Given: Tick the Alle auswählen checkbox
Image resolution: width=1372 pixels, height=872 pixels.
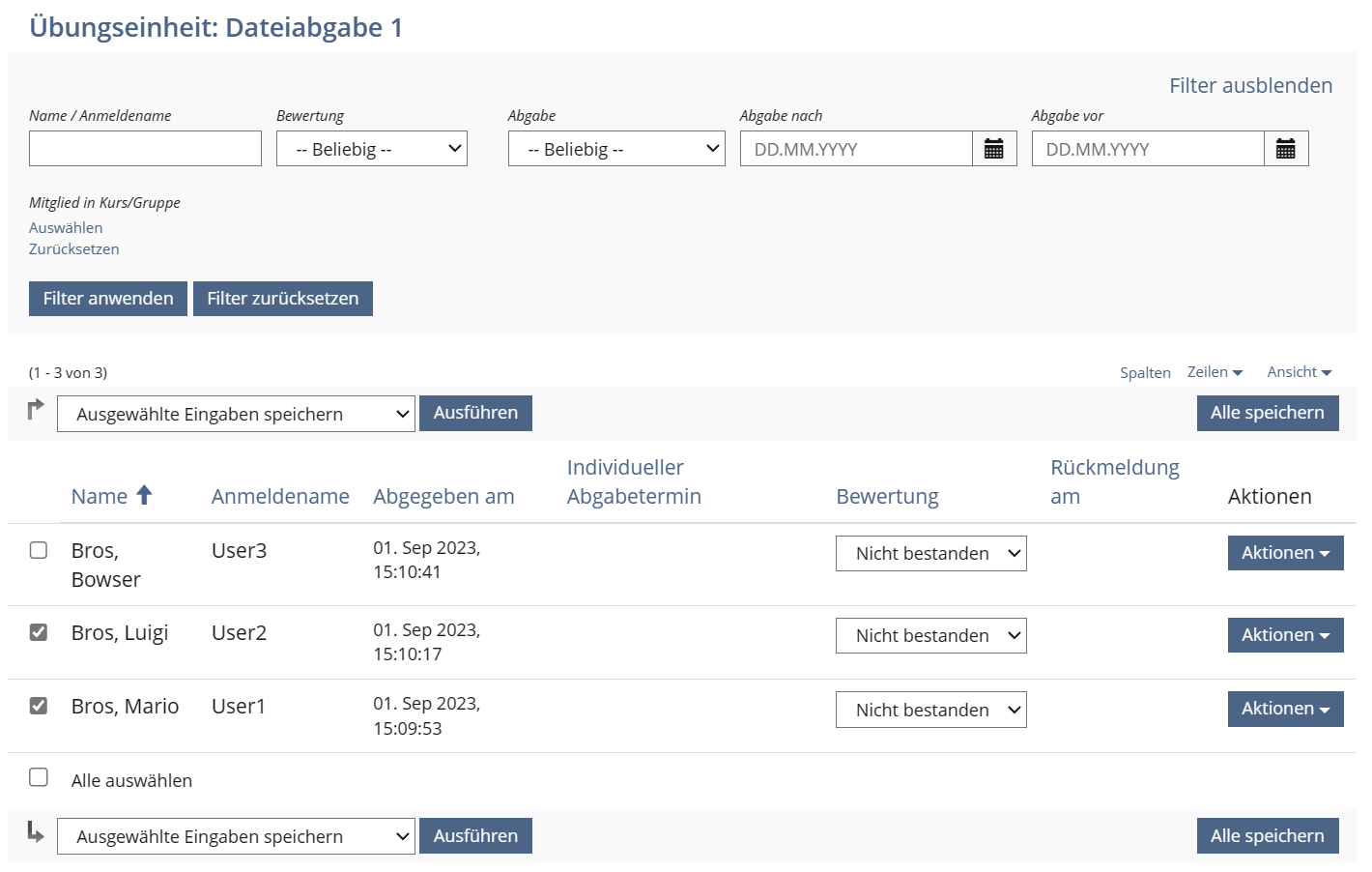Looking at the screenshot, I should pos(39,777).
